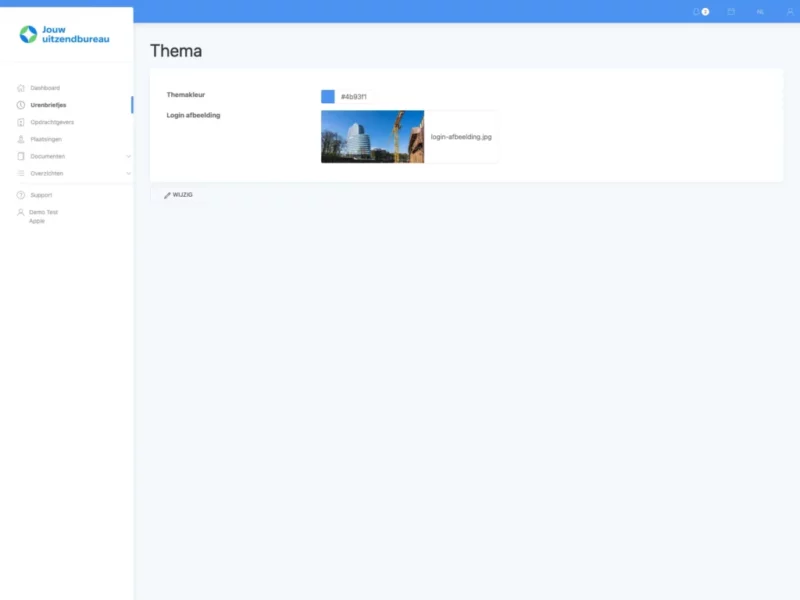The height and width of the screenshot is (600, 800).
Task: Expand the Documenten submenu chevron
Action: (127, 156)
